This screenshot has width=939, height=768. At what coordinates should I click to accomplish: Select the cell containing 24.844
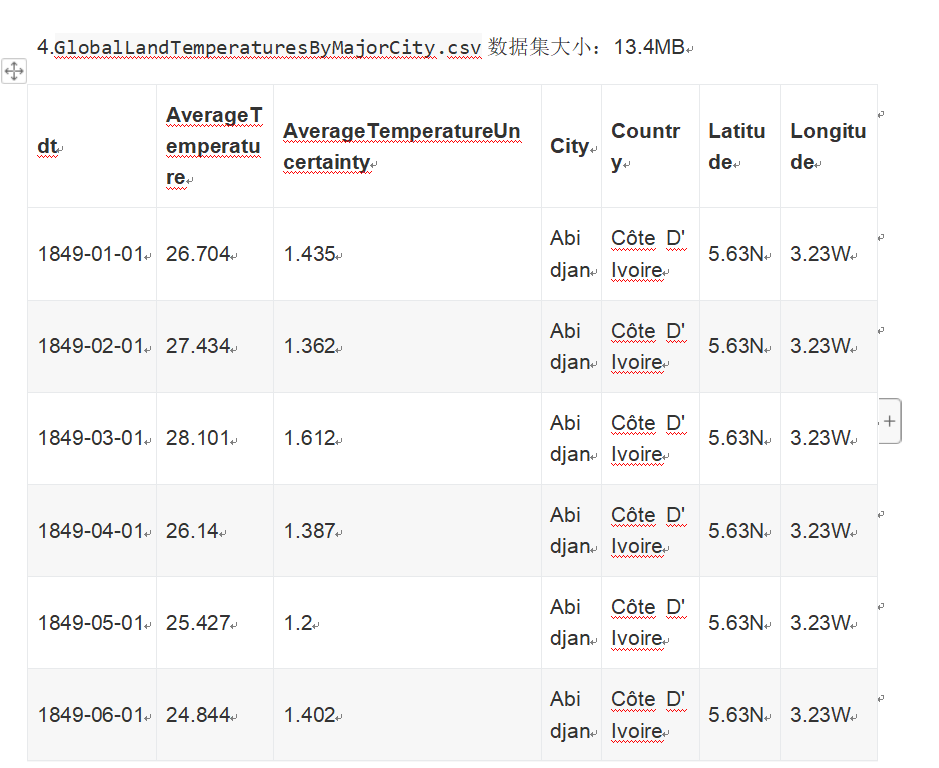tap(198, 715)
